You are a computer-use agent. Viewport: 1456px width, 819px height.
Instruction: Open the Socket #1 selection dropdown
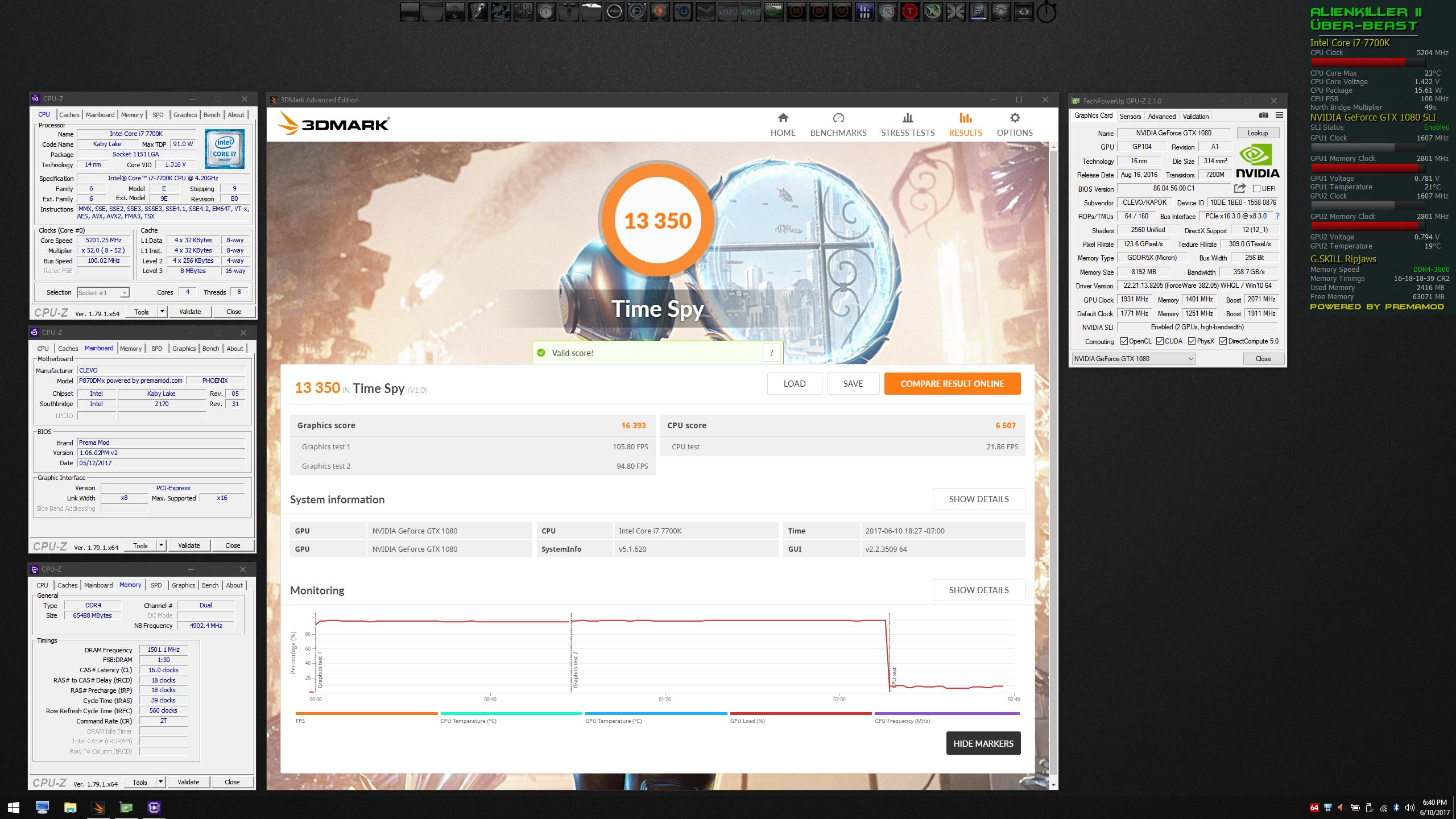click(125, 293)
